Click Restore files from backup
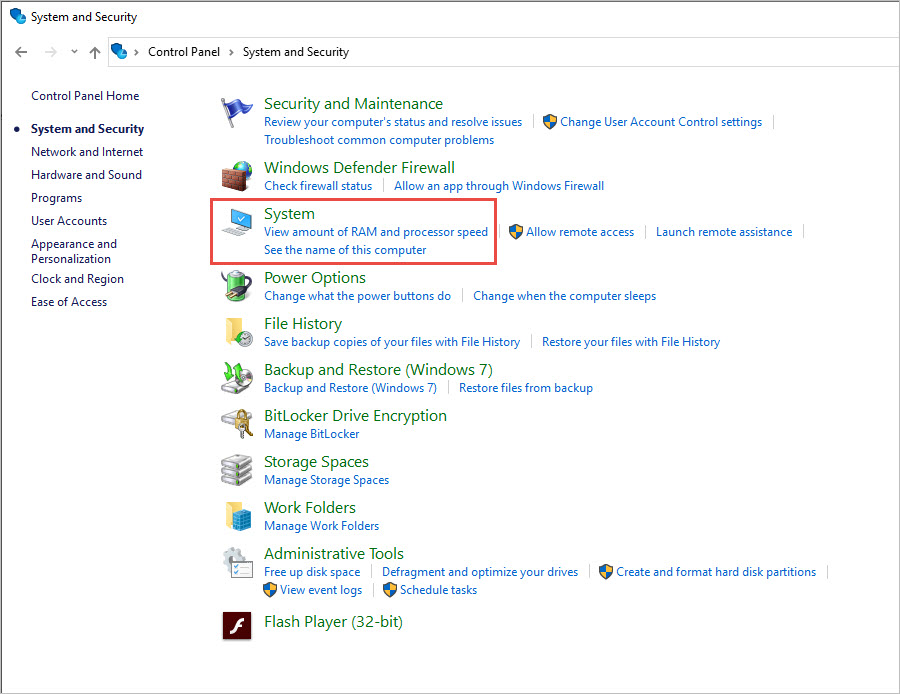 526,388
